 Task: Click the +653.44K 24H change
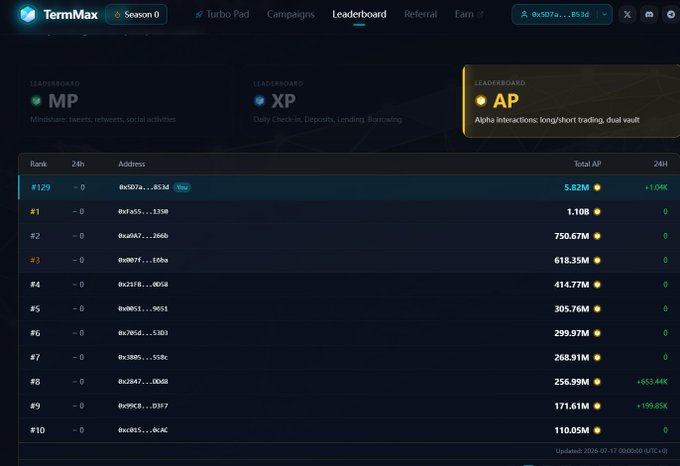[x=652, y=381]
